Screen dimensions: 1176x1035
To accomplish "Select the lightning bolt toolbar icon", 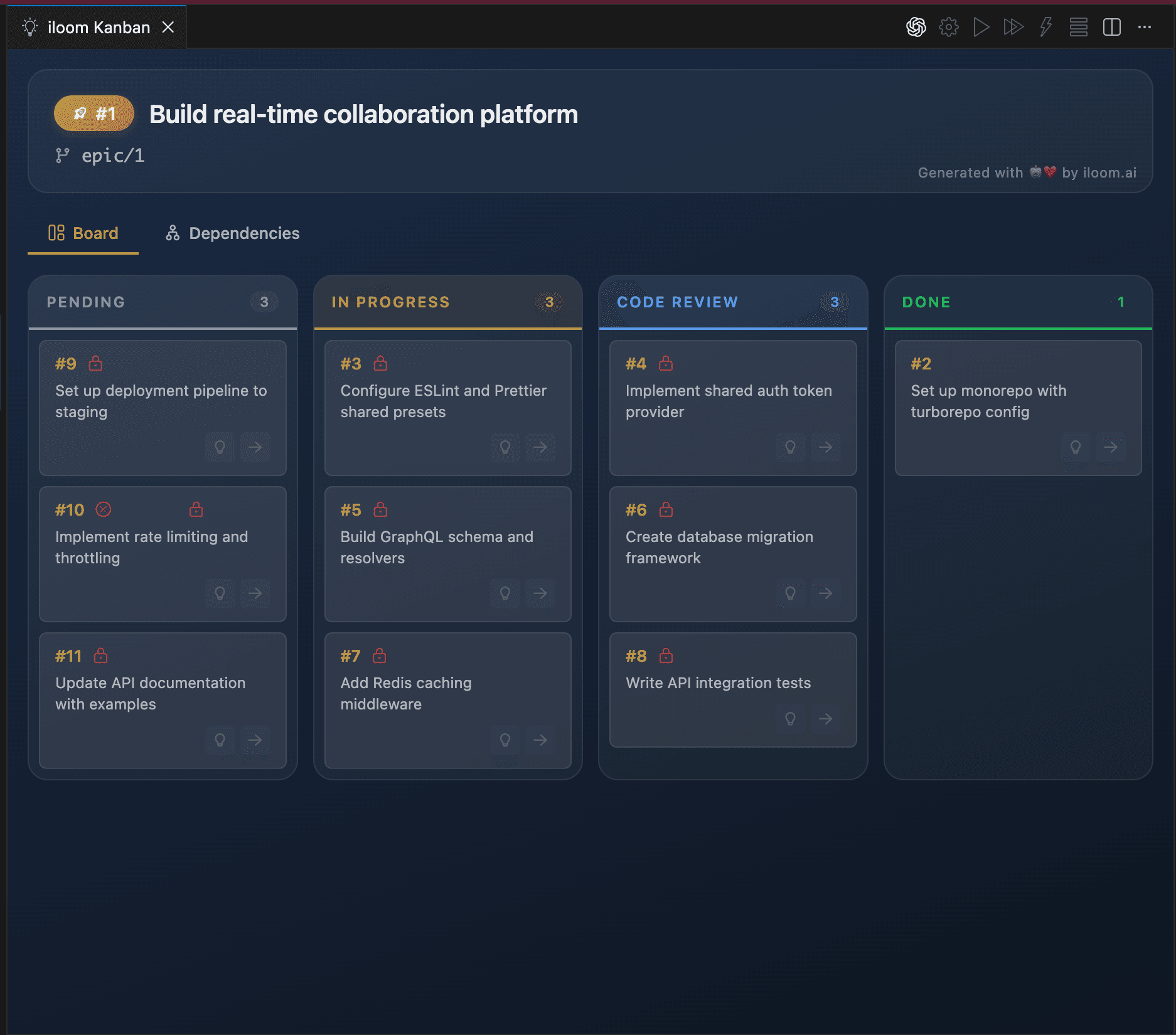I will pyautogui.click(x=1045, y=27).
